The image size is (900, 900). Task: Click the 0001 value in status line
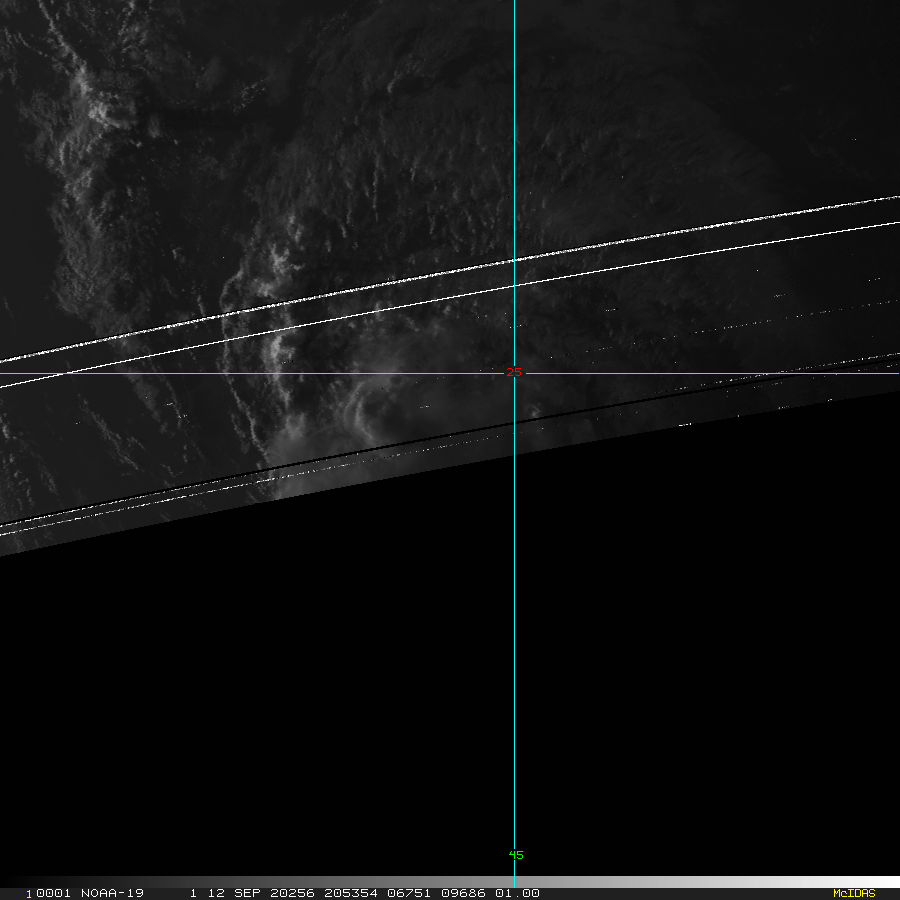pos(53,893)
